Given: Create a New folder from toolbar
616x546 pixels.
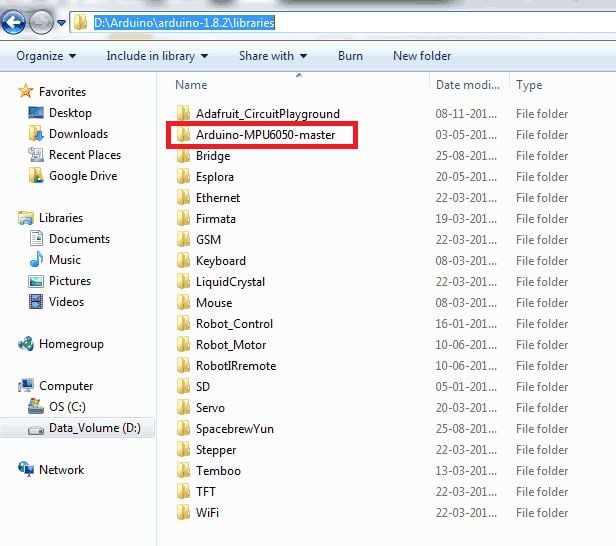Looking at the screenshot, I should pos(421,56).
